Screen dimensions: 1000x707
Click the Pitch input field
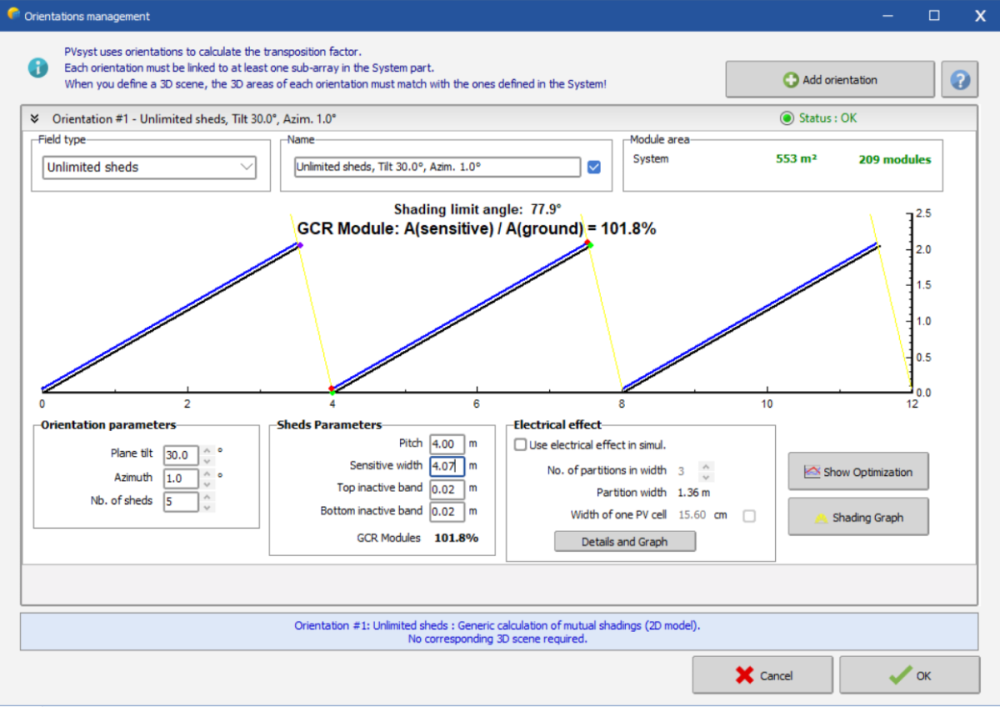click(446, 444)
